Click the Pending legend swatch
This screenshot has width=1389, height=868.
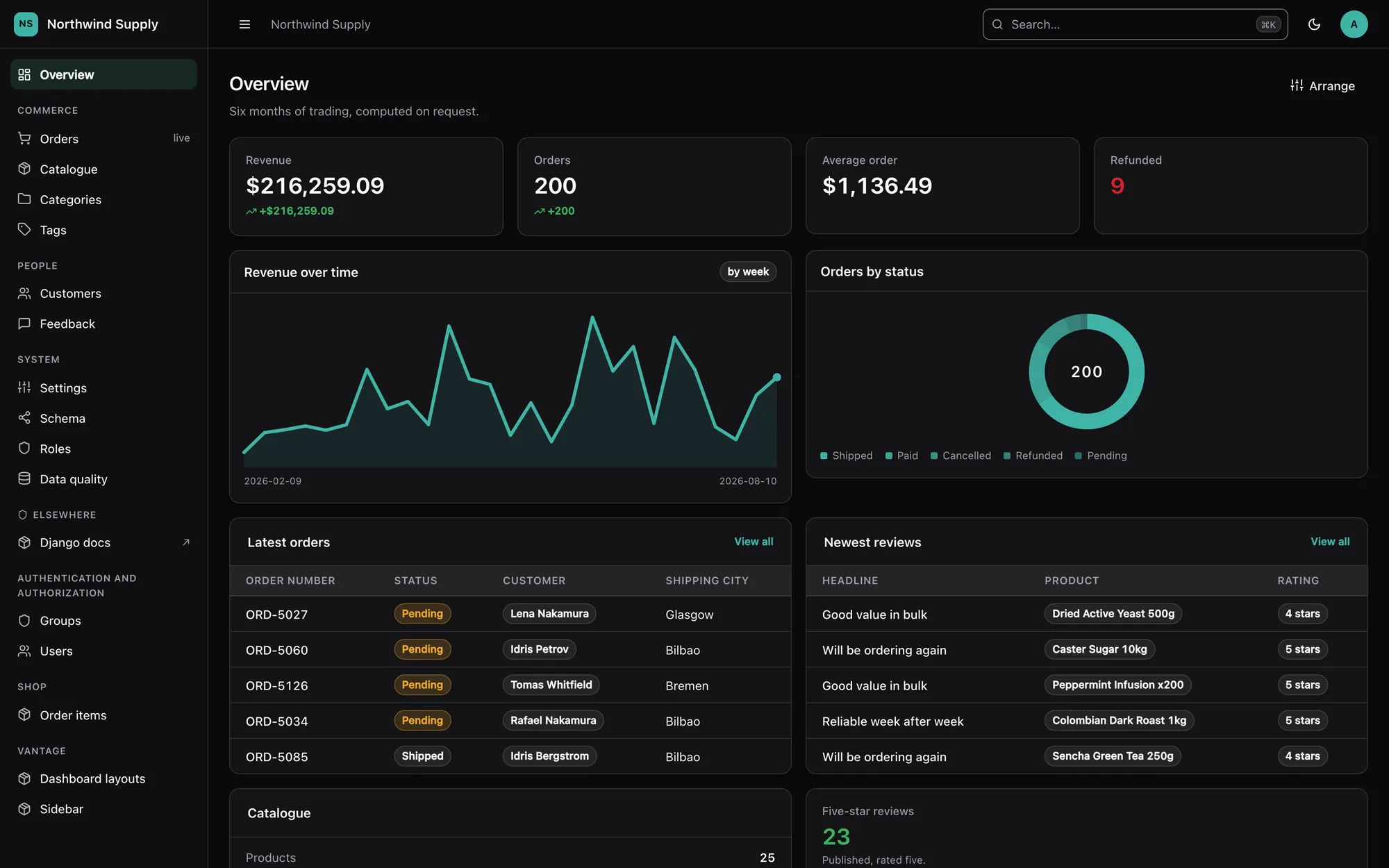click(1078, 456)
